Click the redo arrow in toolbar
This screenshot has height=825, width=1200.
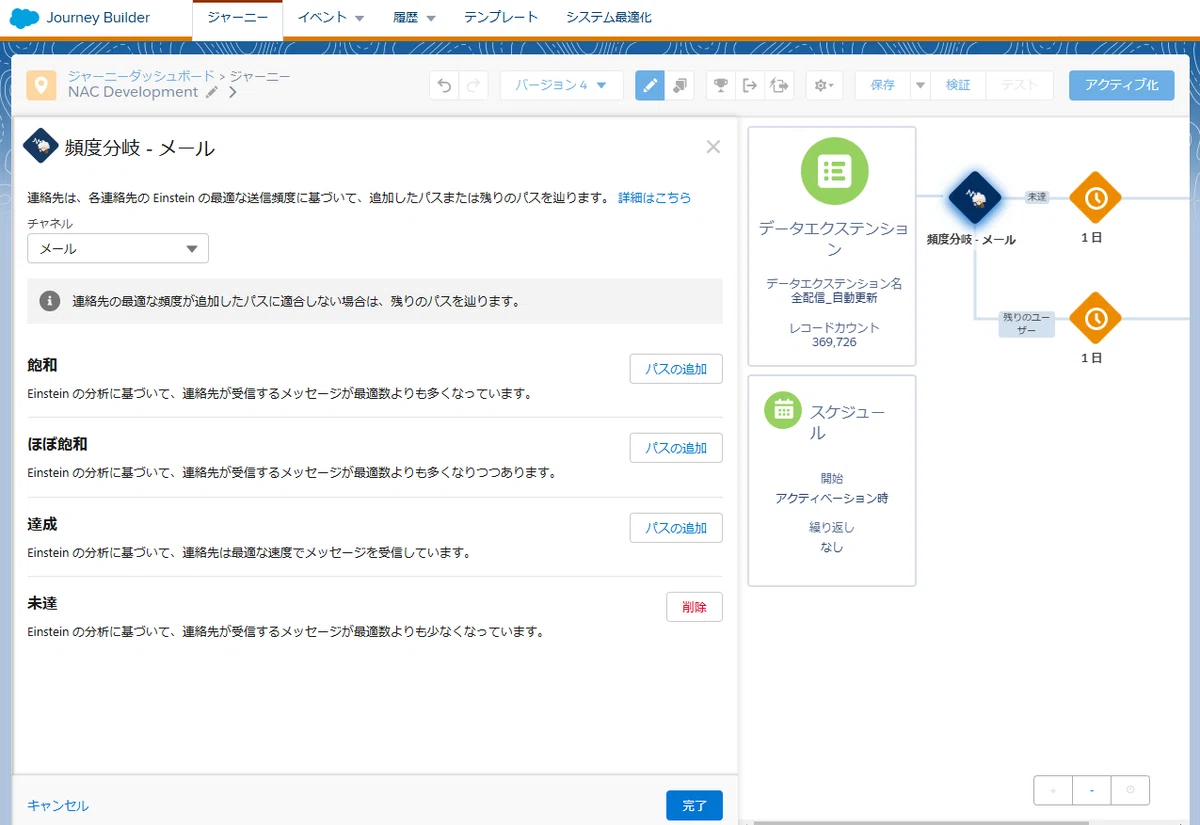click(473, 85)
